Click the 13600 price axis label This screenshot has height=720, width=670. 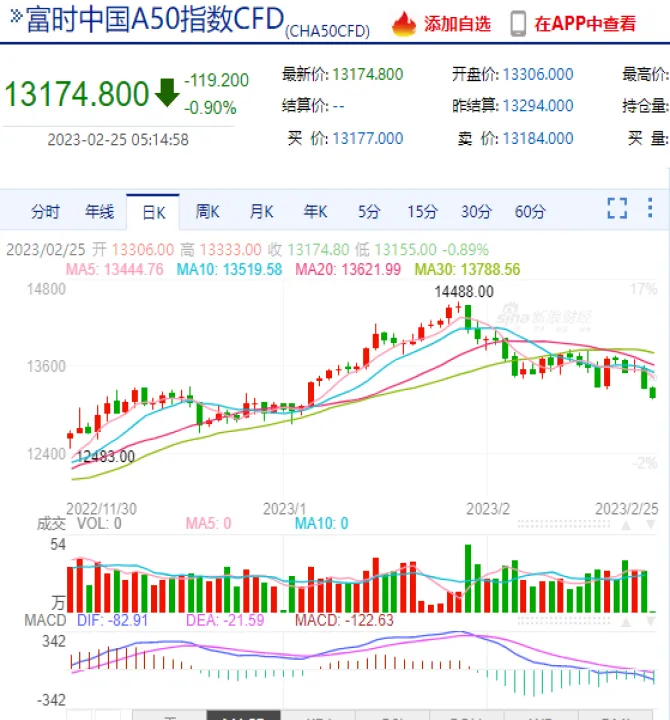pos(46,366)
